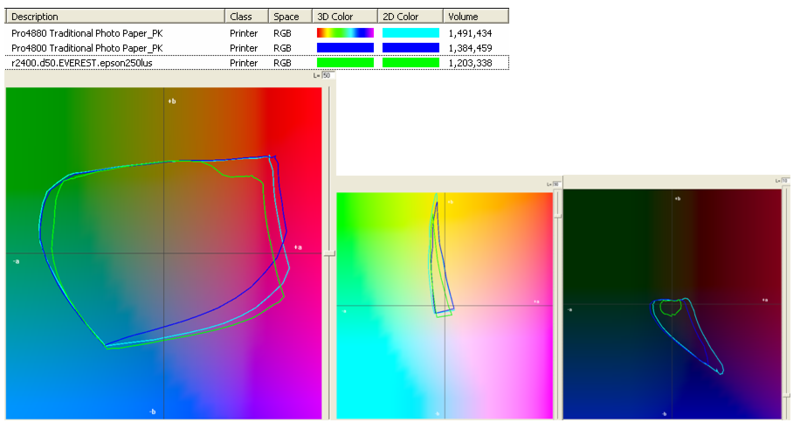Click the L=50 lightness field above large plot
800x429 pixels.
click(327, 75)
